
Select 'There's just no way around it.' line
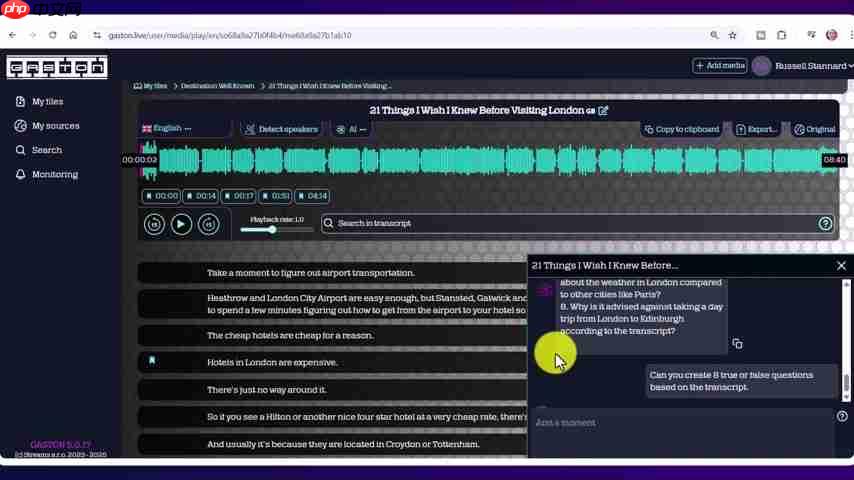pos(332,390)
